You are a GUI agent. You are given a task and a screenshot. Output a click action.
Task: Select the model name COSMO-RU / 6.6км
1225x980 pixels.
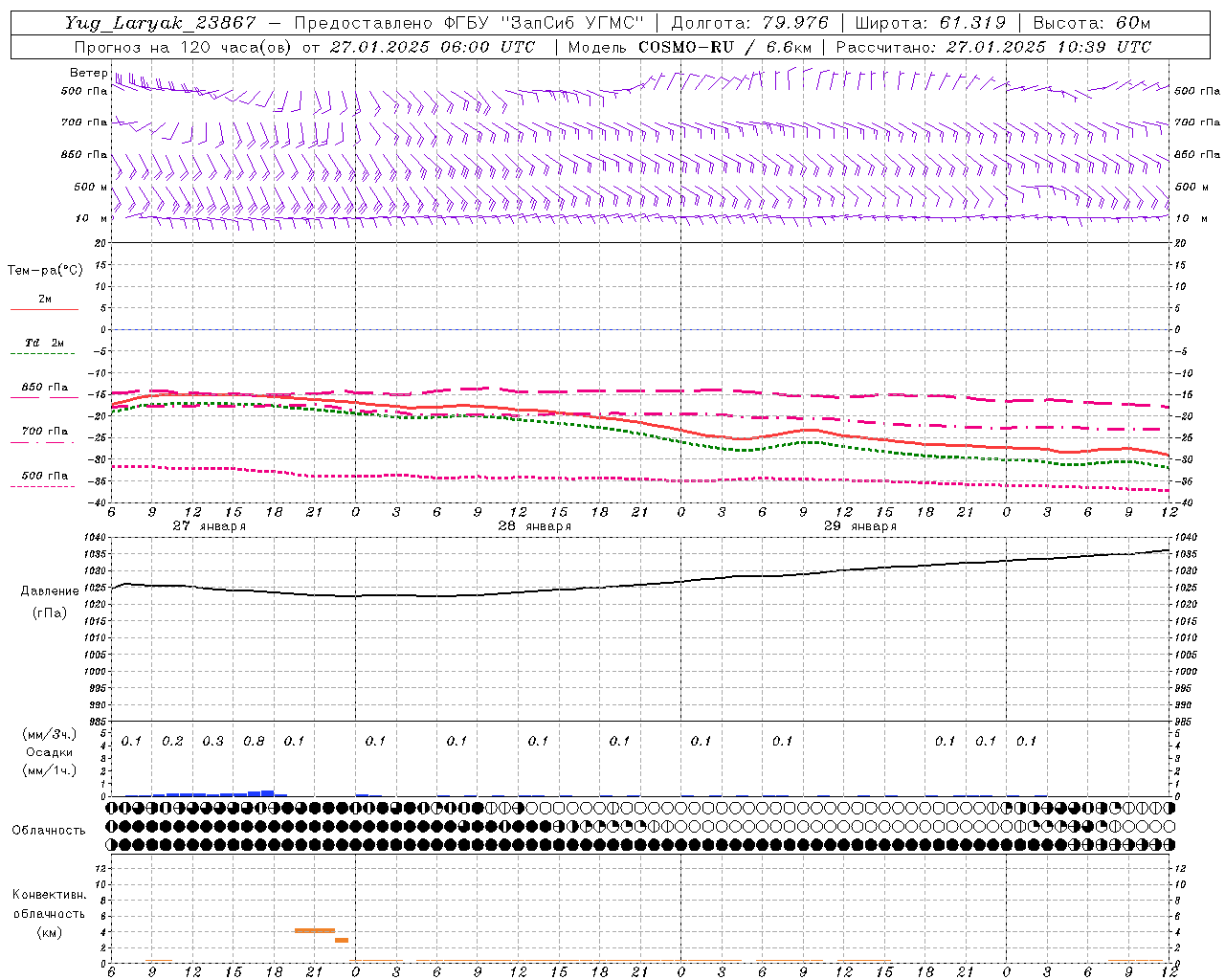pos(724,47)
